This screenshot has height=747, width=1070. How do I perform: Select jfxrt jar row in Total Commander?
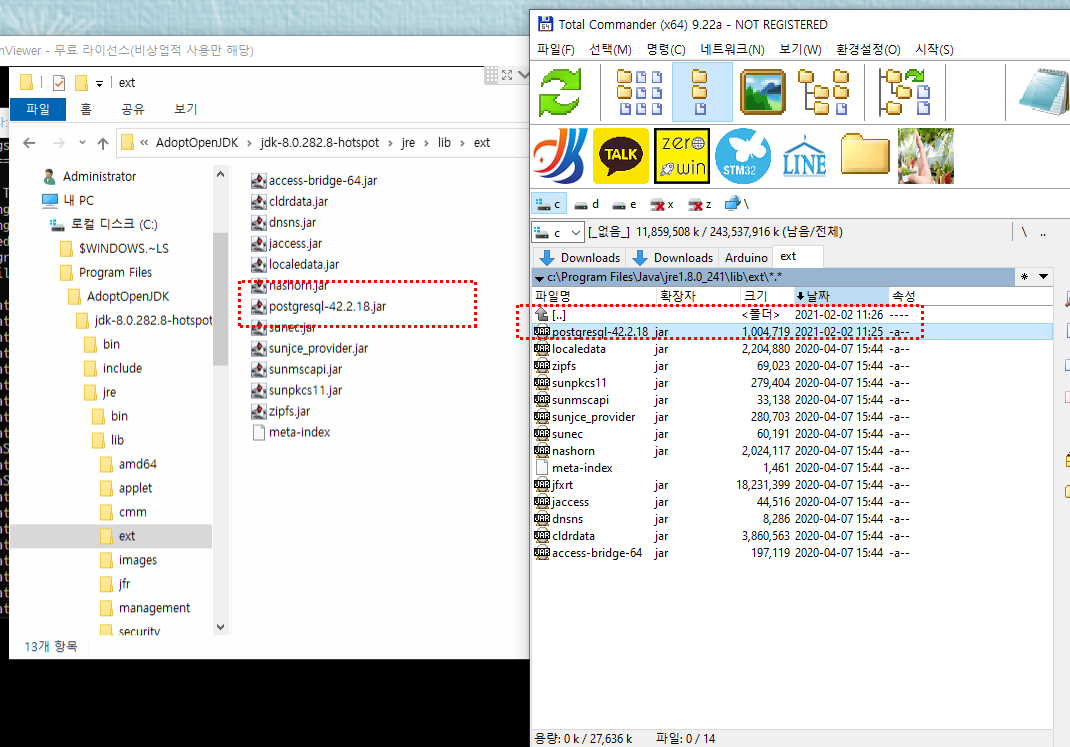point(792,485)
